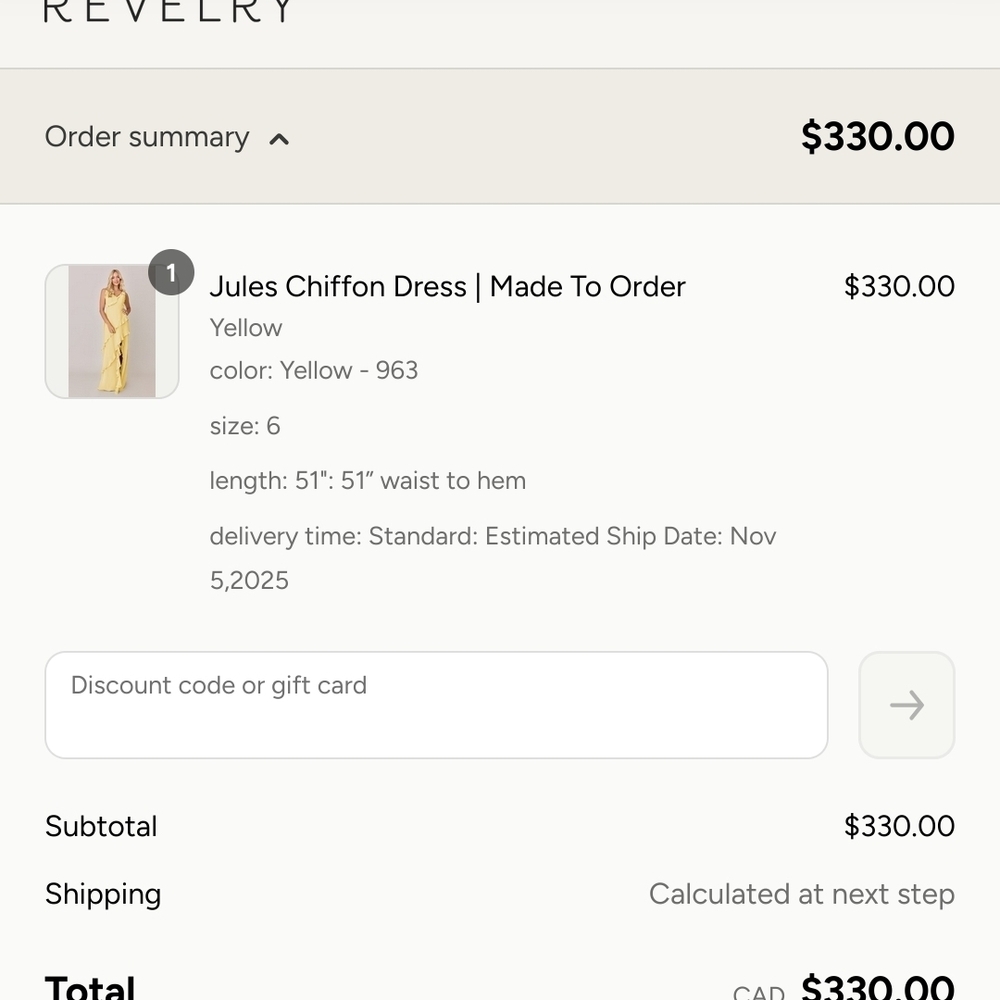Screen dimensions: 1000x1000
Task: Click the size: 6 detail
Action: click(245, 426)
